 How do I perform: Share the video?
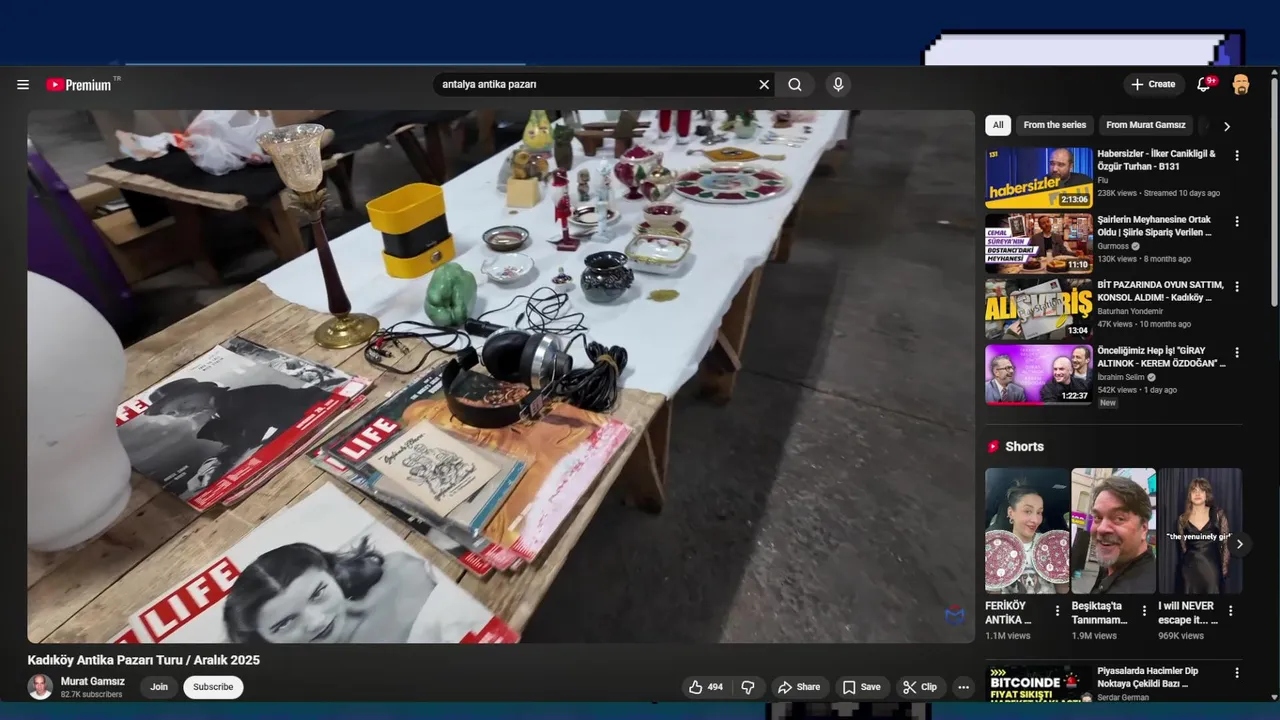[799, 687]
